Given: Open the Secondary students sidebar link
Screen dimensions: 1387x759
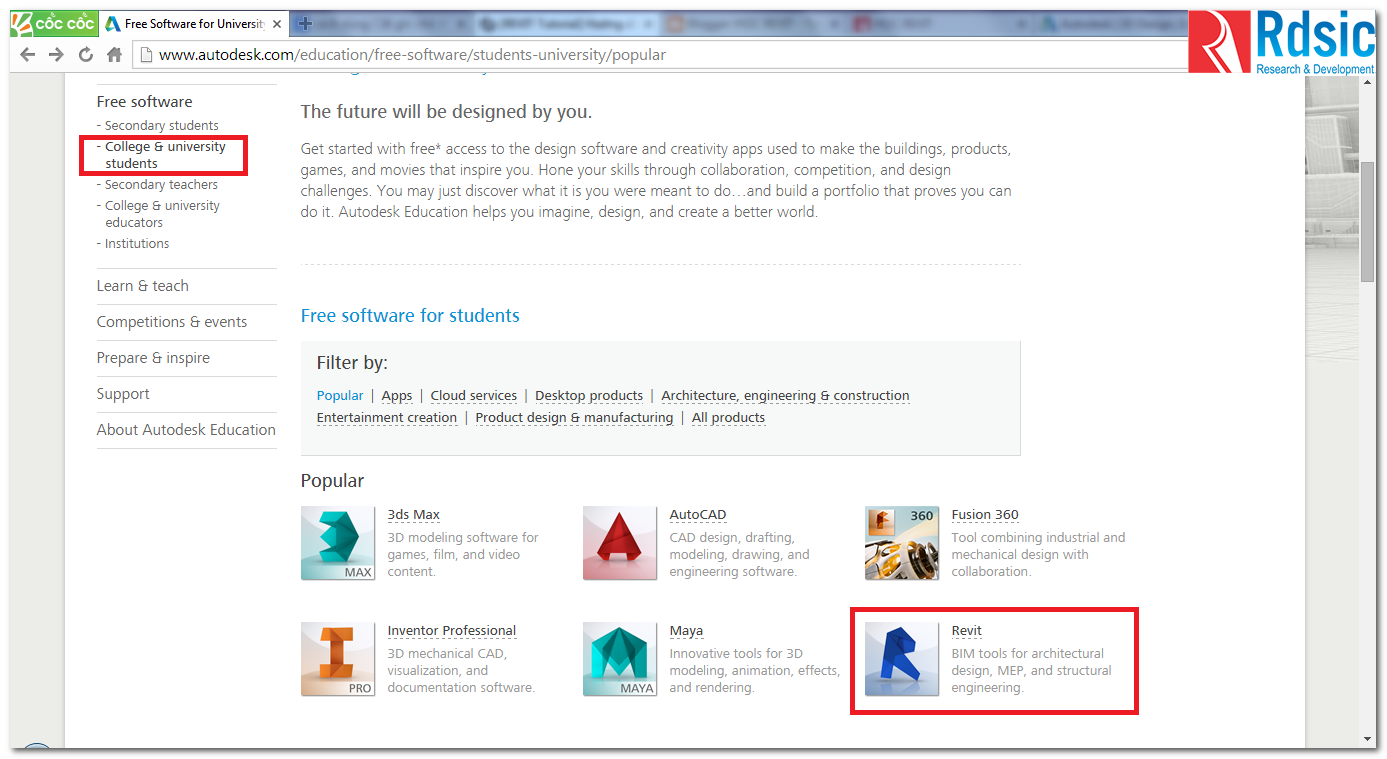Looking at the screenshot, I should [x=162, y=125].
